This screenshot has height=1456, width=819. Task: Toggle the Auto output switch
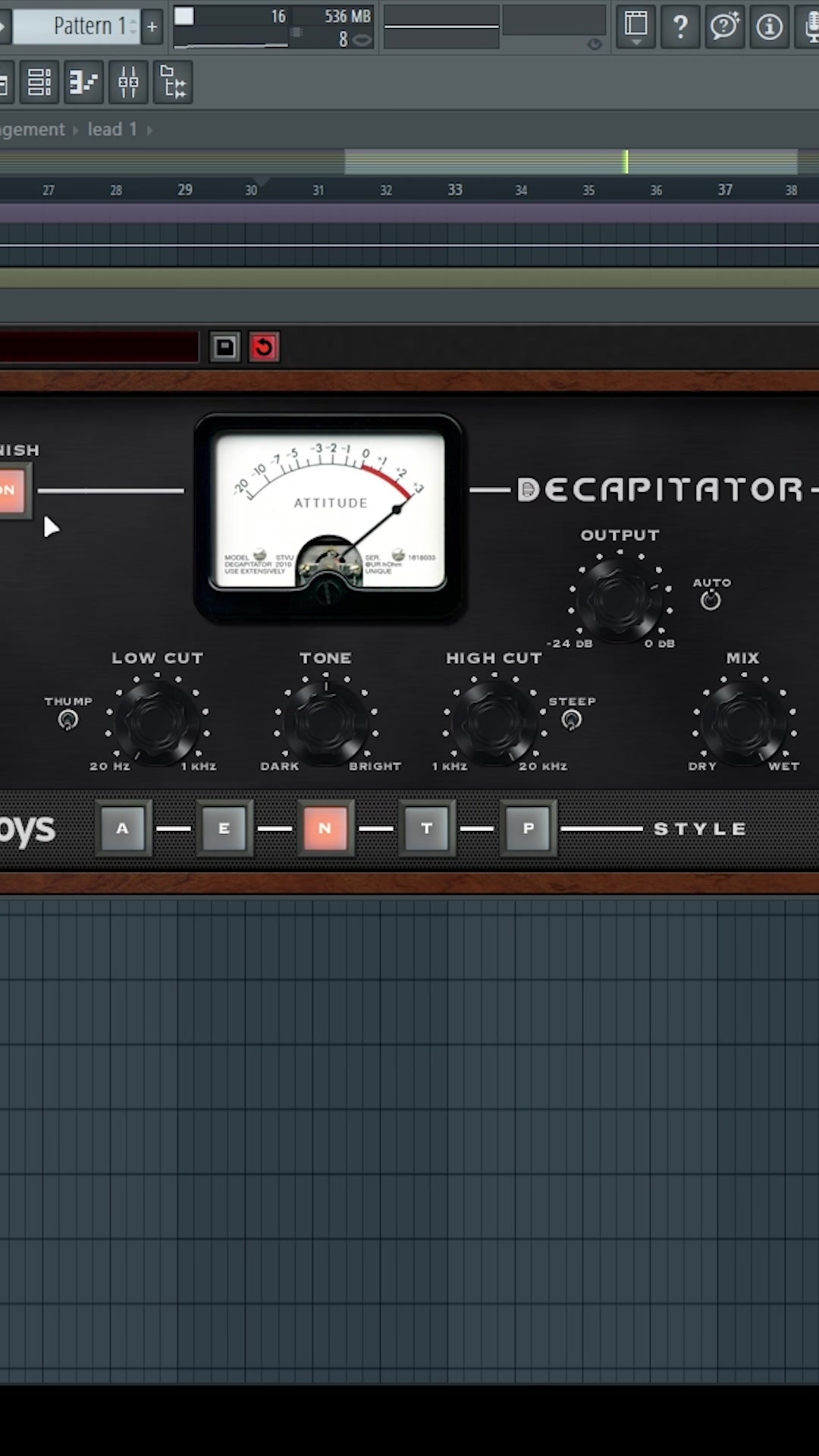(x=711, y=600)
